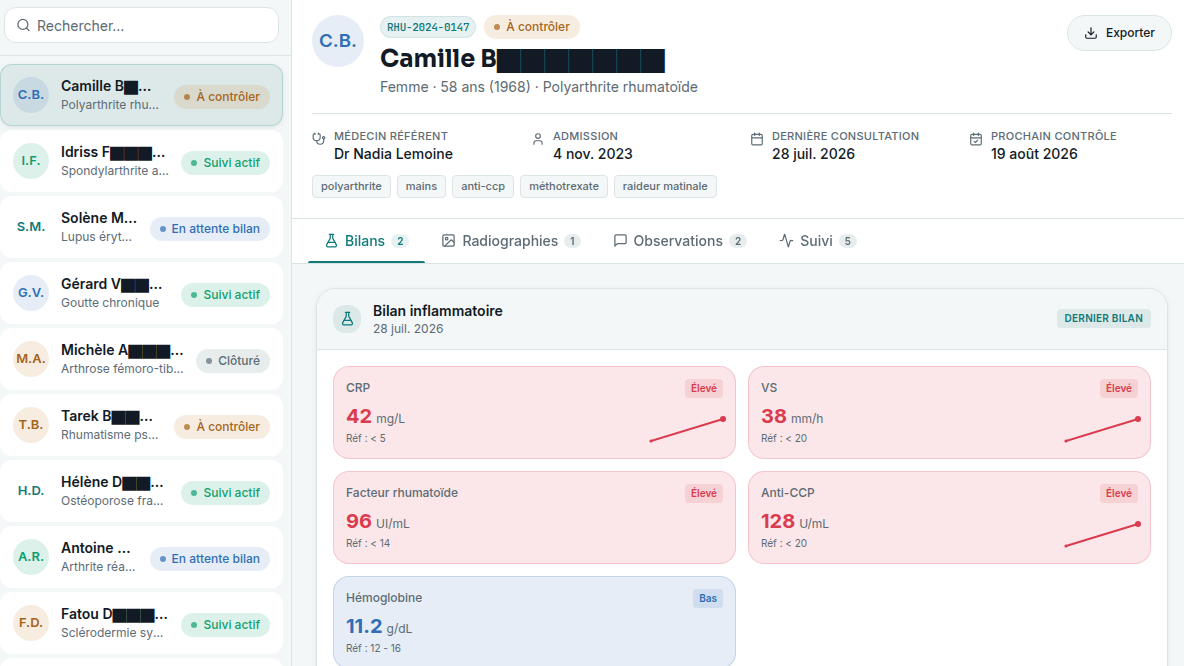Click the À contrôler badge in header
The width and height of the screenshot is (1184, 666).
tap(532, 27)
